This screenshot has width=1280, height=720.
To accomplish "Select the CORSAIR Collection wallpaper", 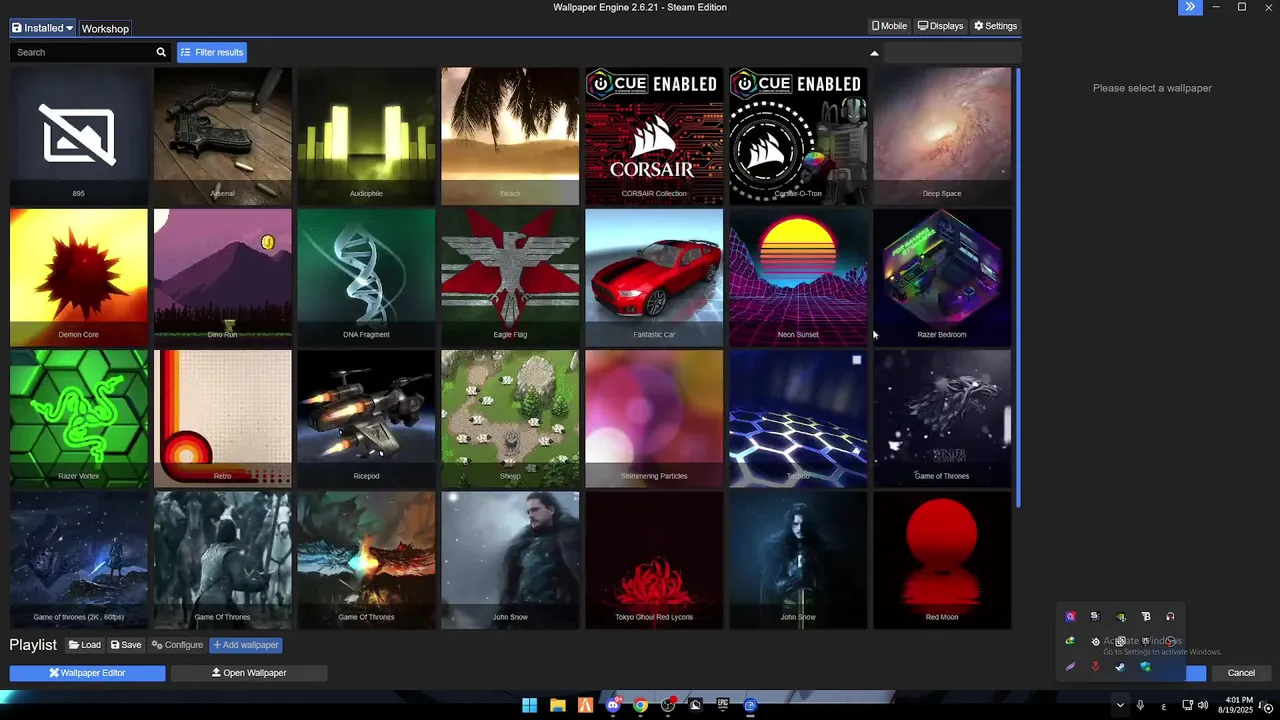I will (654, 136).
